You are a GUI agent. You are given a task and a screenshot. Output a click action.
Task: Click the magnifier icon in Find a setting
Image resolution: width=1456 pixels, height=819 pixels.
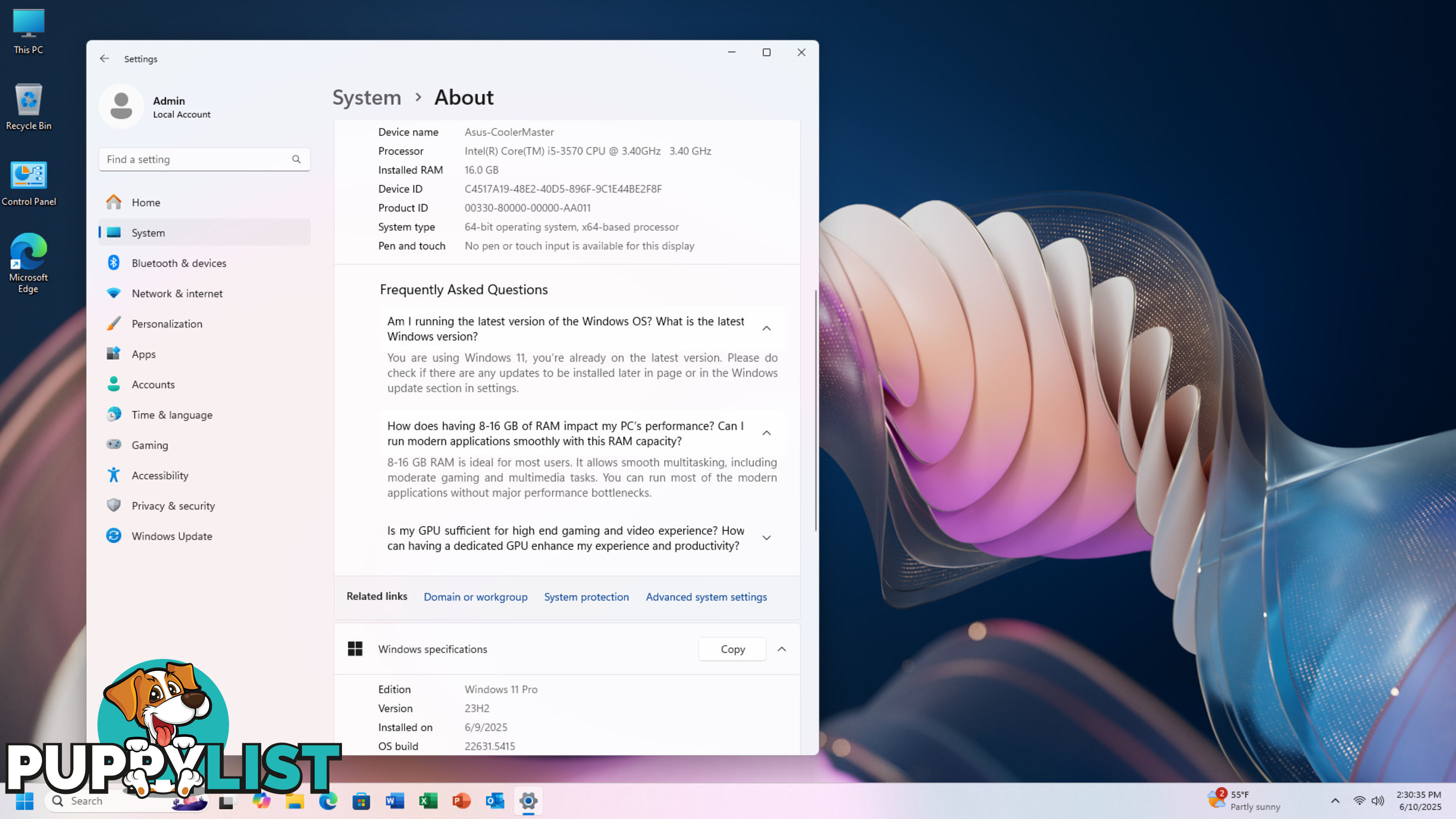(296, 159)
